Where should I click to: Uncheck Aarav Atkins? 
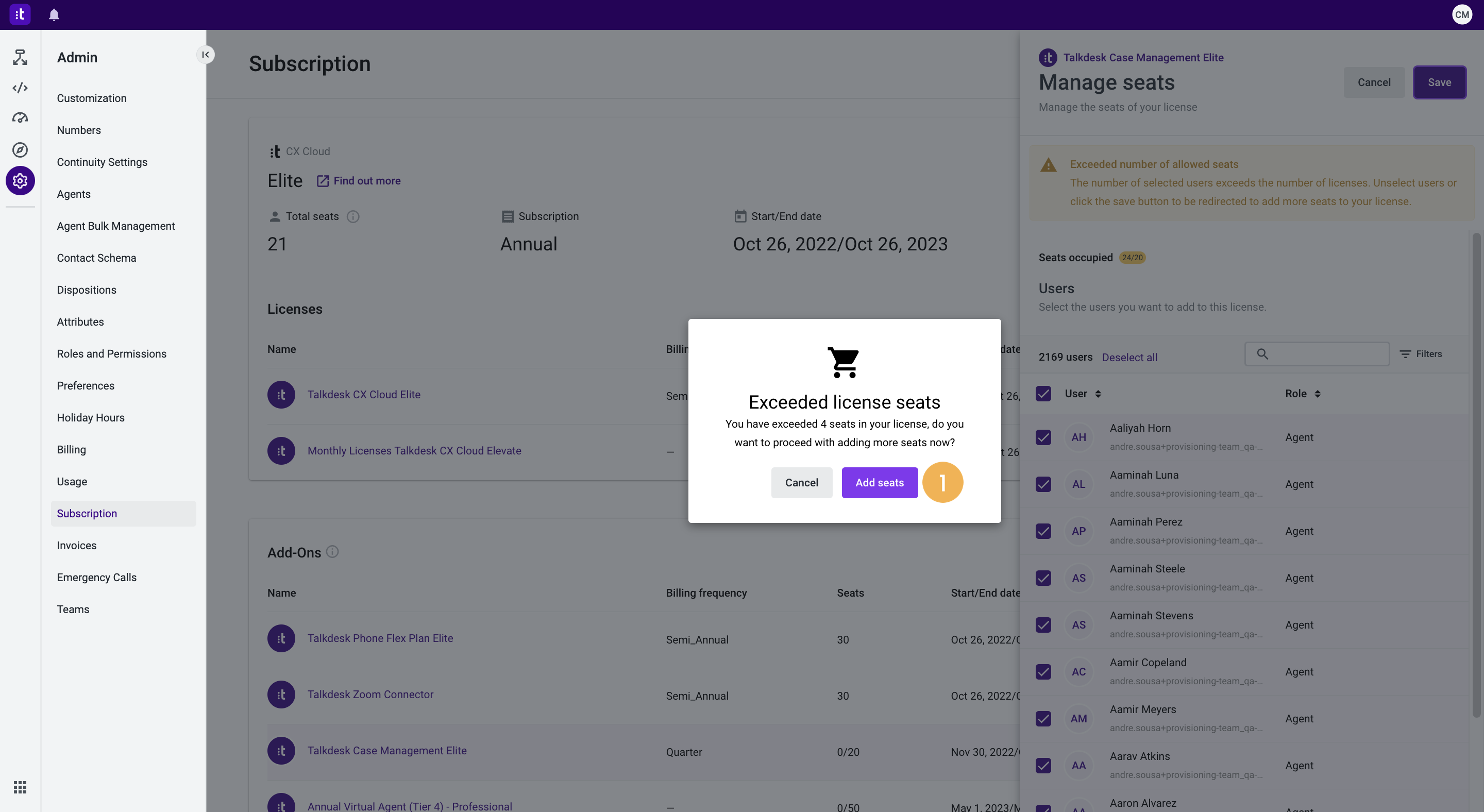1043,766
